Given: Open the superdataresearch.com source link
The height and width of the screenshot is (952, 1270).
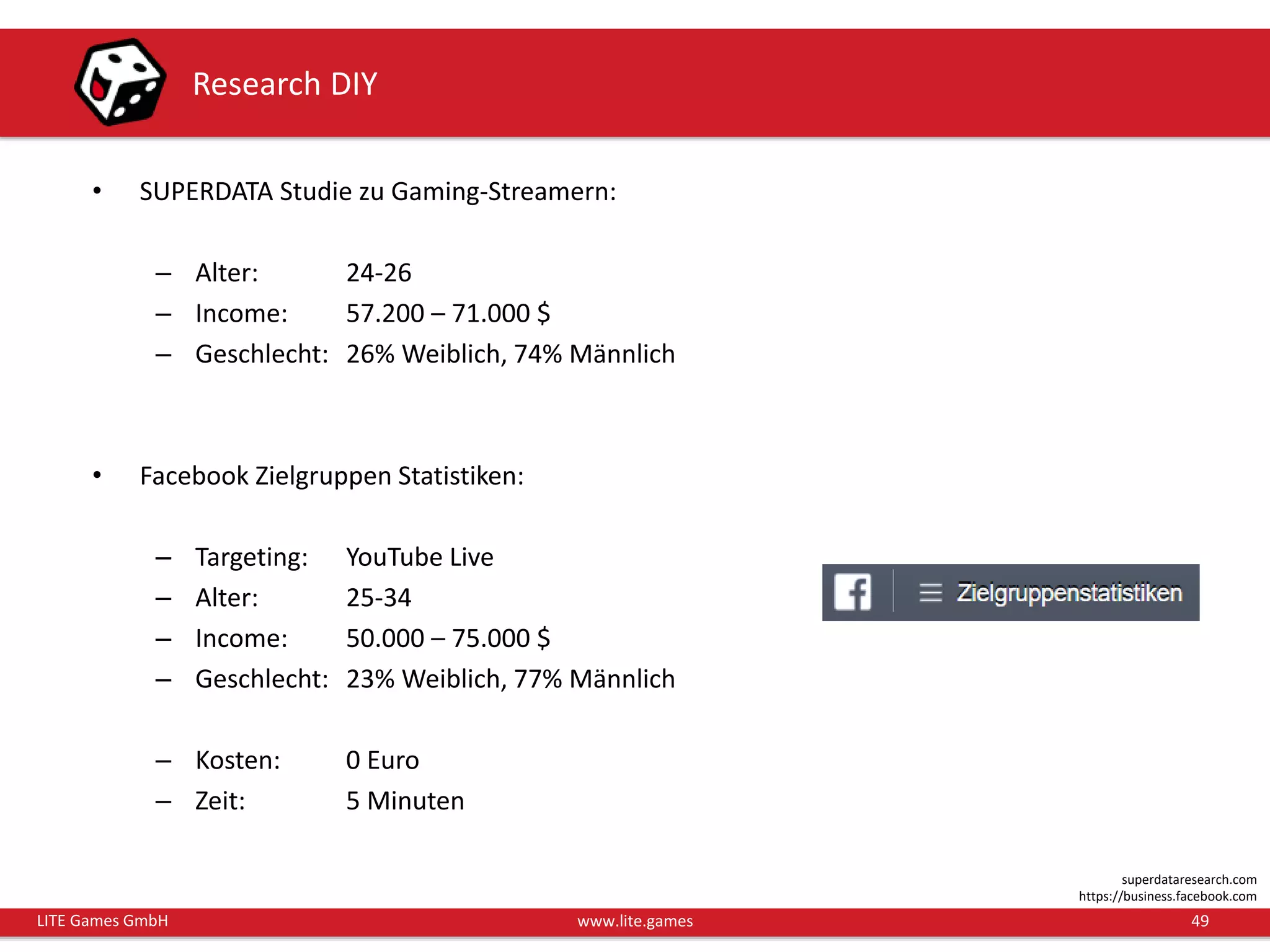Looking at the screenshot, I should (1189, 879).
